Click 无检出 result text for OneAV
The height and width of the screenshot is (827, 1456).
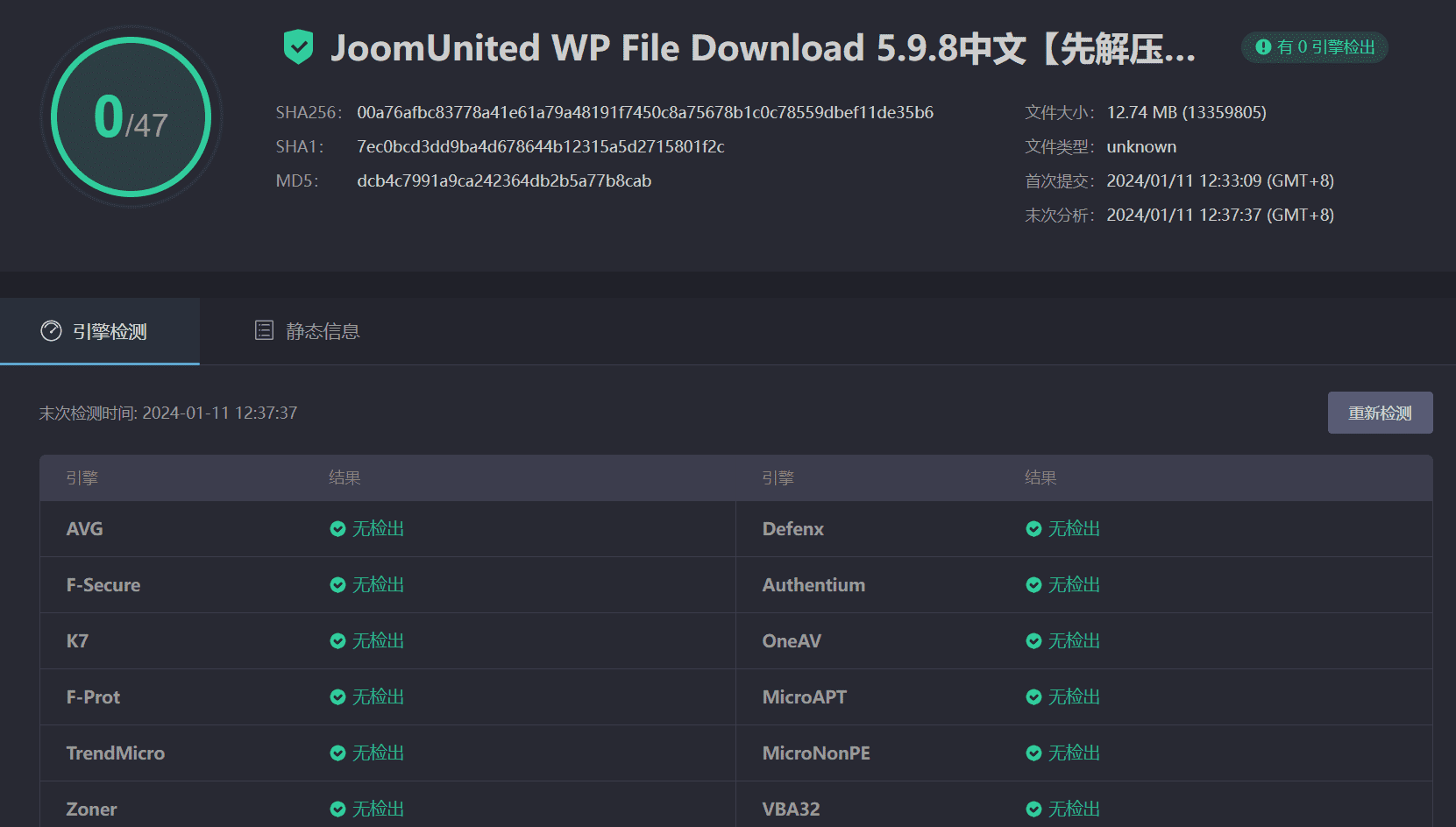tap(1074, 641)
